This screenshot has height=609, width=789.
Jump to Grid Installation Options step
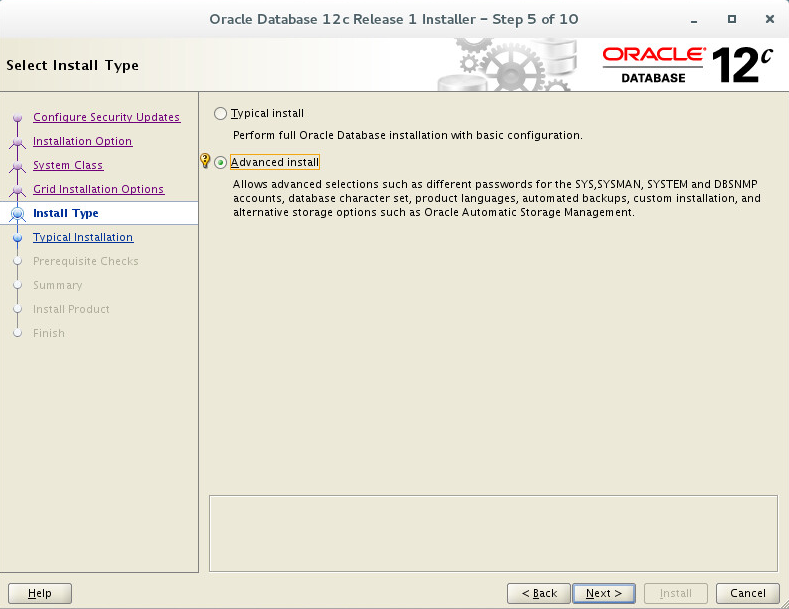(x=98, y=189)
